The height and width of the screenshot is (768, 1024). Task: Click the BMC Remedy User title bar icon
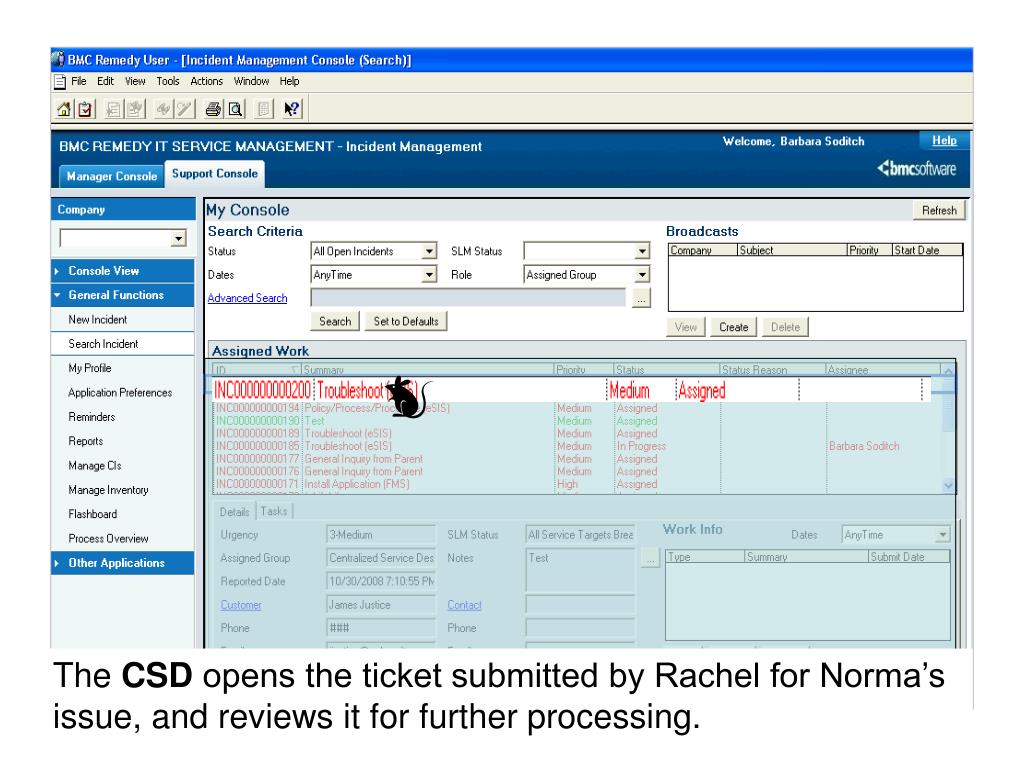click(59, 59)
